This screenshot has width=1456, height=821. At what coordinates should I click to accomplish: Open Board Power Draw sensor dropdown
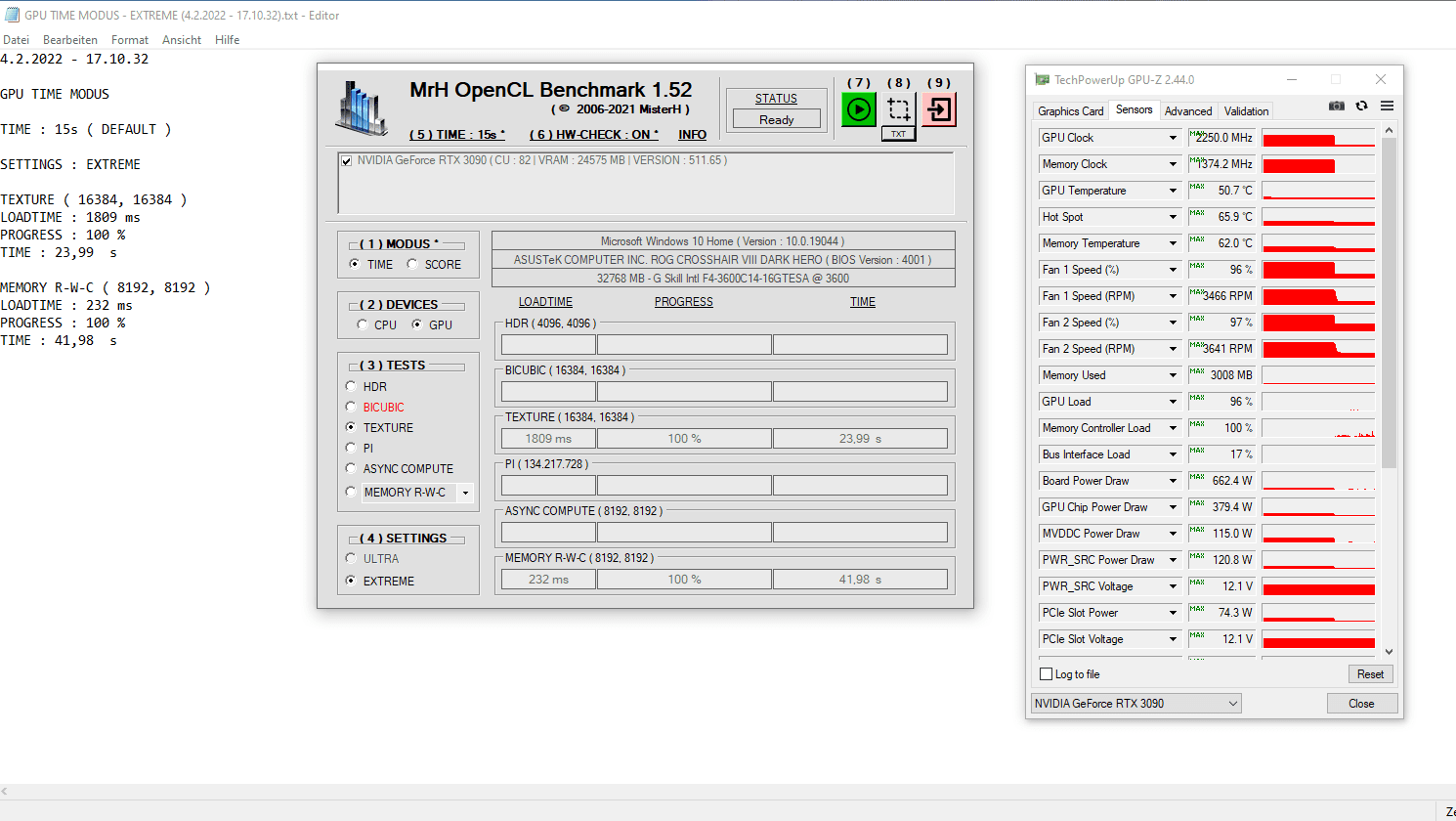click(1173, 481)
